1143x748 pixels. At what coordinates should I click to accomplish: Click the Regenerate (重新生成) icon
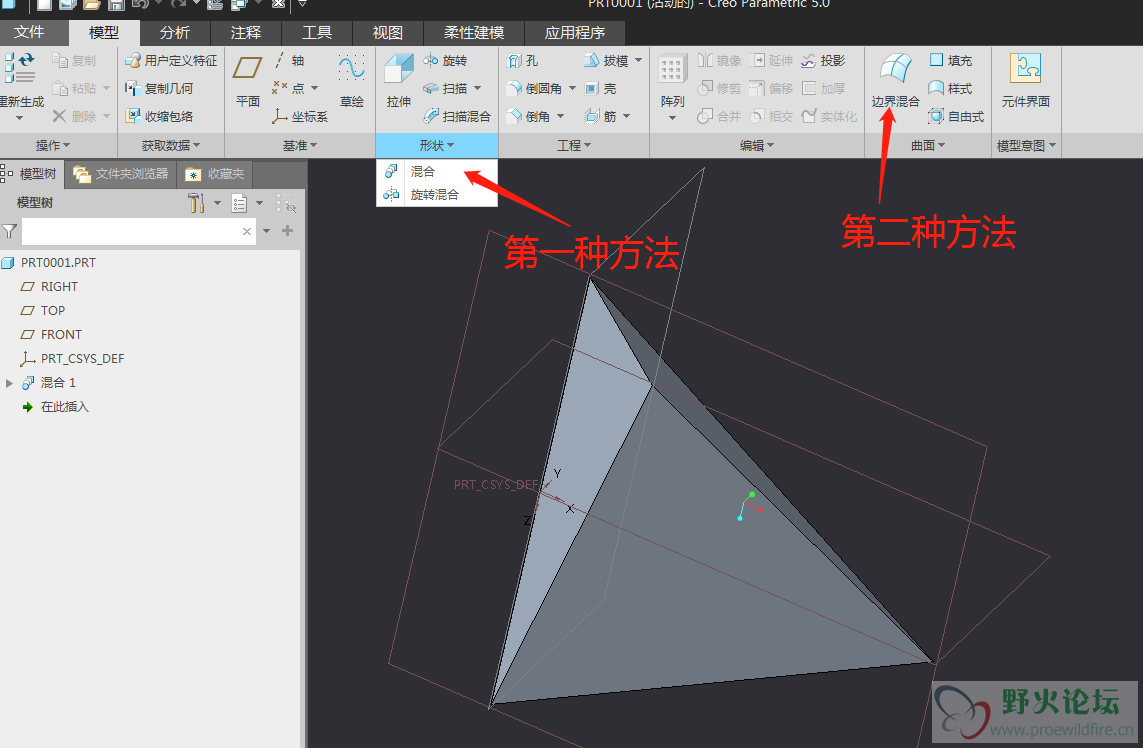[x=20, y=68]
